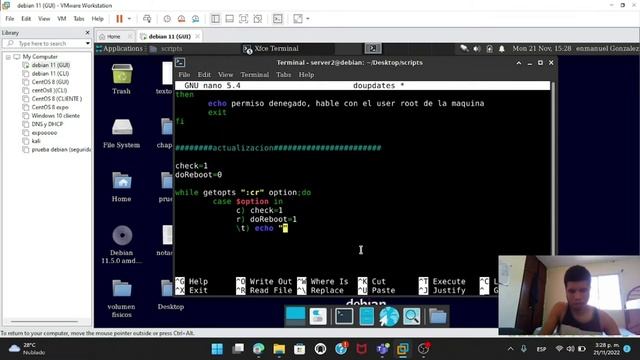Pause the virtual machine from the VMware toolbar
This screenshot has height=360, width=640.
tap(119, 19)
